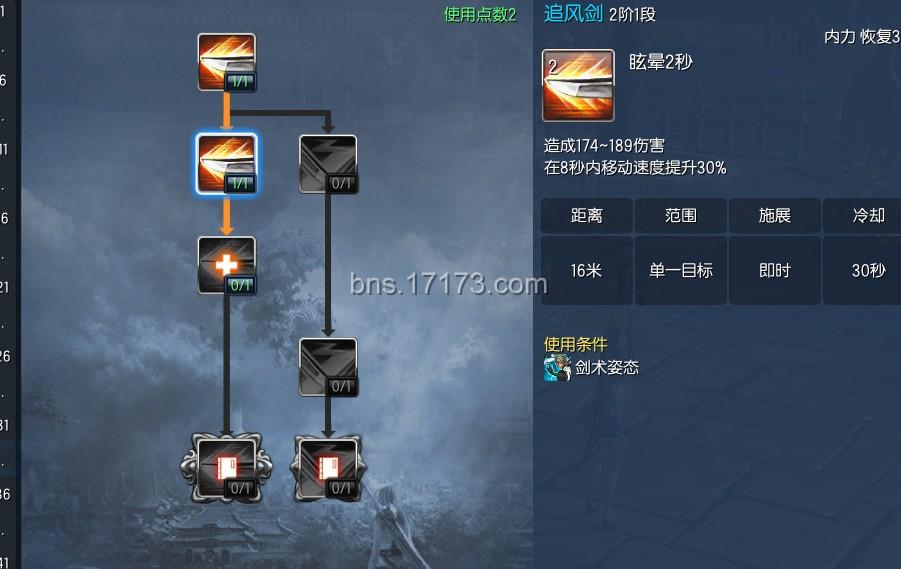This screenshot has height=569, width=901.
Task: Click the 30秒 cooldown value cell
Action: (865, 270)
